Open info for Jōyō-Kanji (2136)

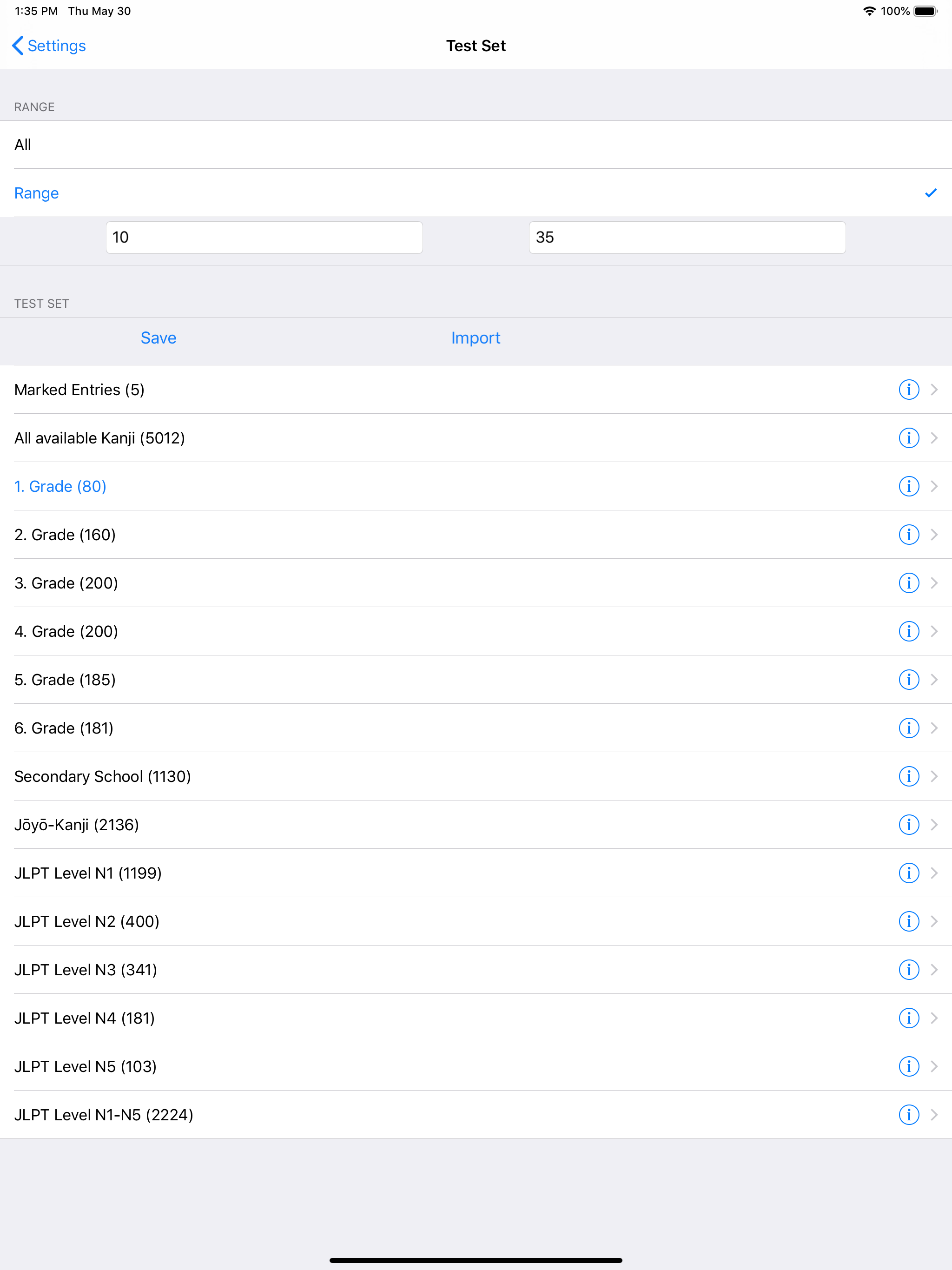point(908,825)
